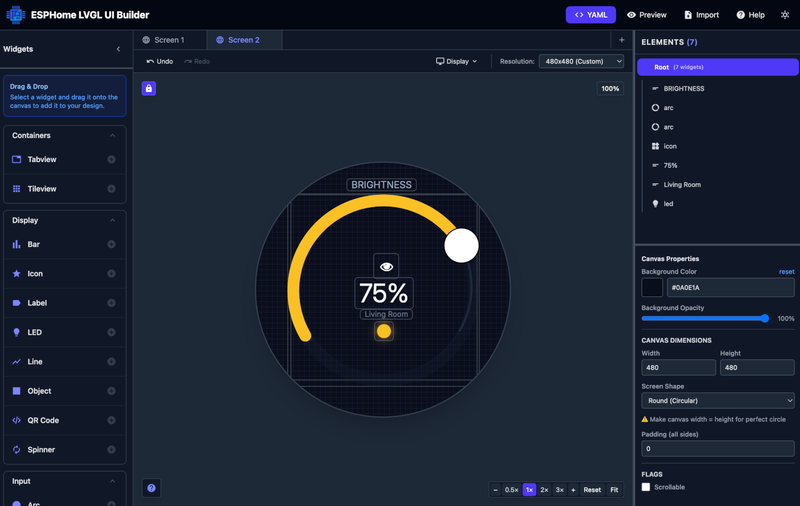Click the eye icon on canvas

tap(386, 266)
